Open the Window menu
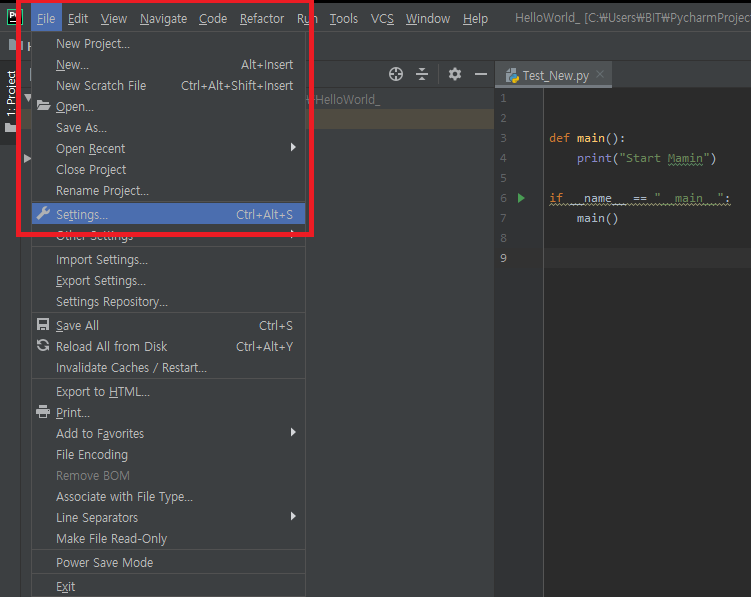 [x=428, y=19]
